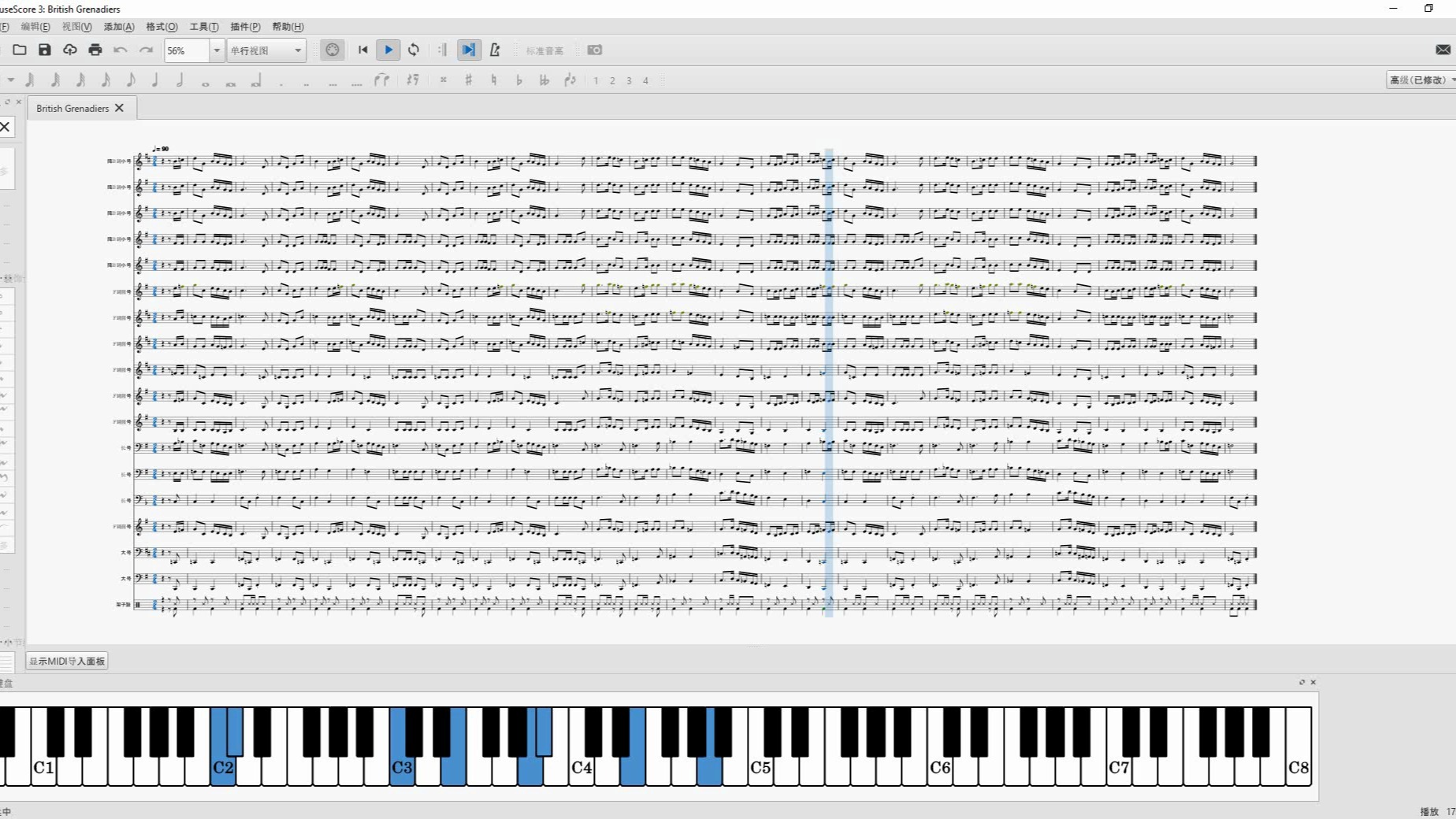Screen dimensions: 1456x819
Task: Open the 工具(T) menu
Action: point(204,27)
